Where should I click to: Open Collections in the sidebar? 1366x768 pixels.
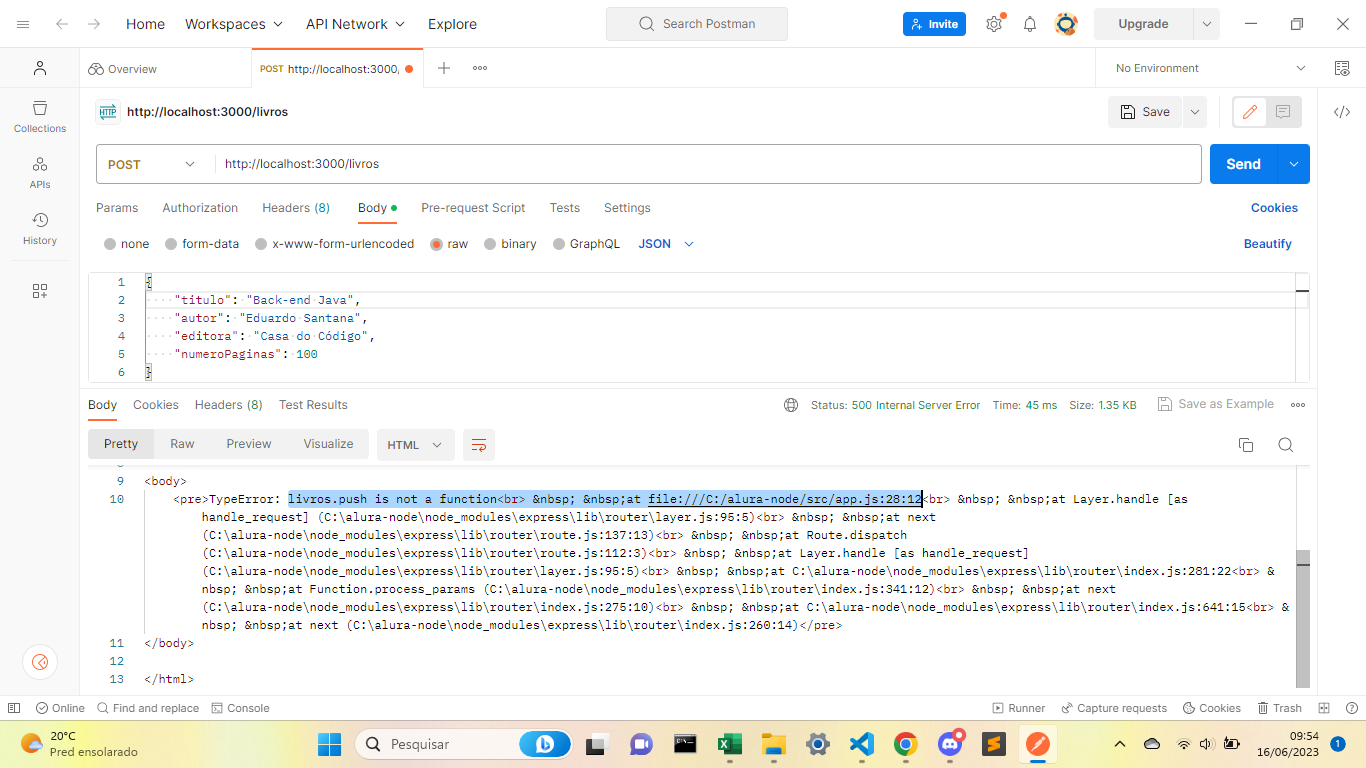(x=40, y=116)
